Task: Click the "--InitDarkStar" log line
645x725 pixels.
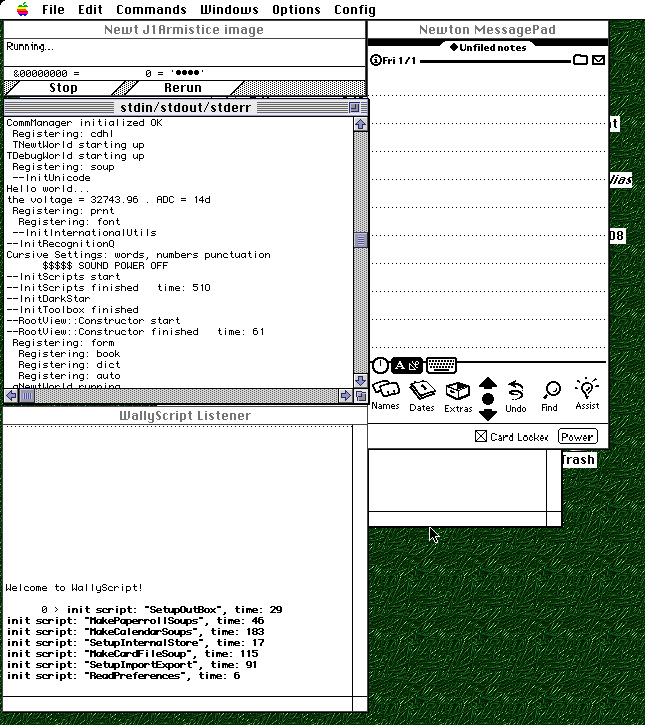Action: pos(48,299)
